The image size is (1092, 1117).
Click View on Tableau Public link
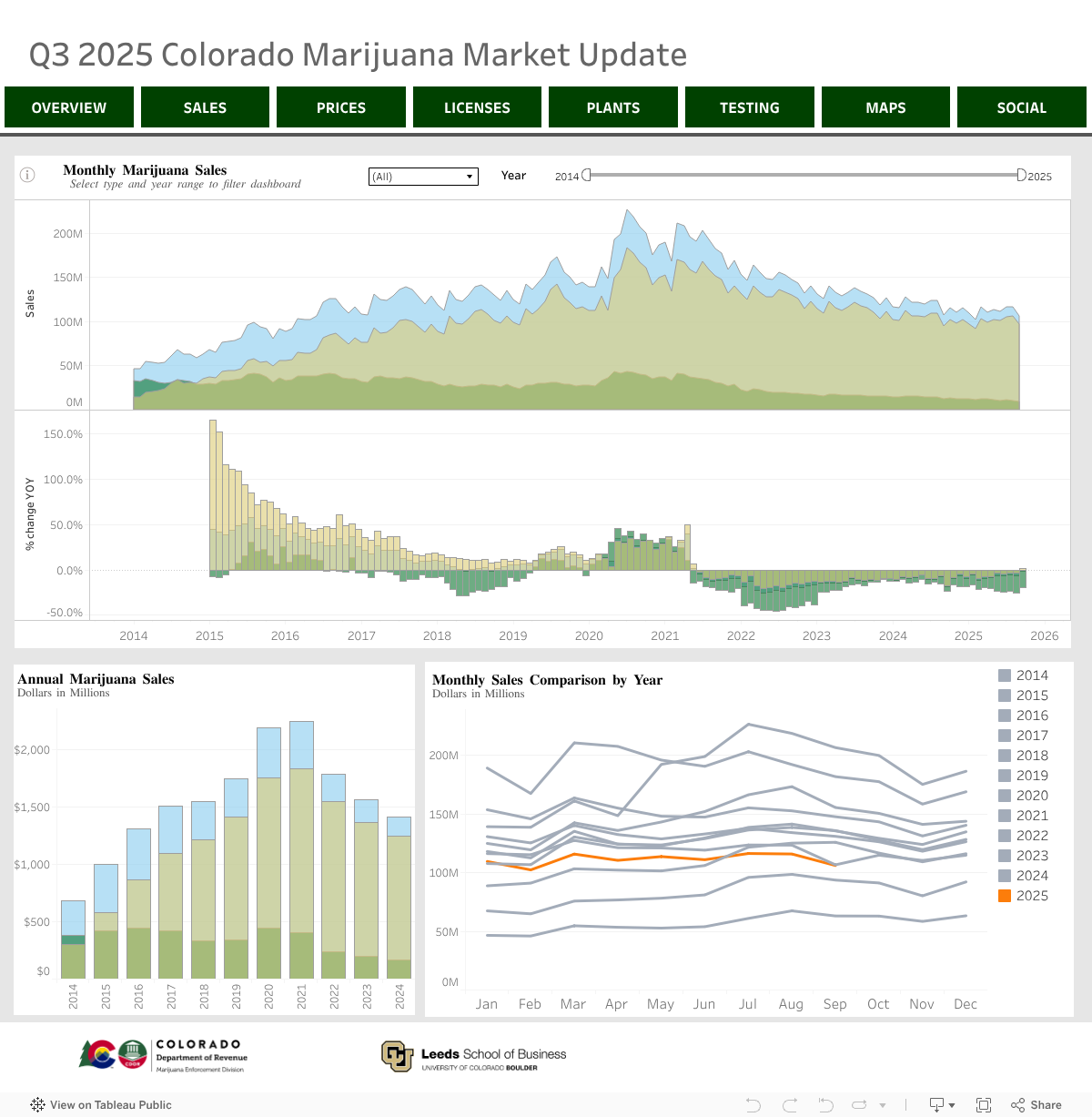(110, 1104)
